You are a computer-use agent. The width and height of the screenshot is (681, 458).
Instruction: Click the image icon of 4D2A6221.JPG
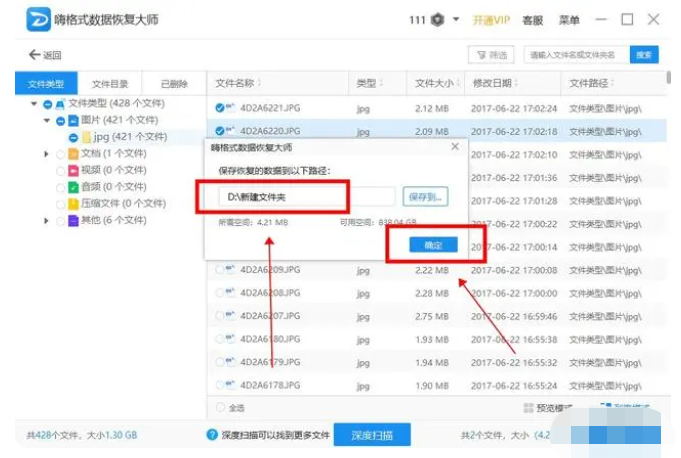tap(230, 107)
